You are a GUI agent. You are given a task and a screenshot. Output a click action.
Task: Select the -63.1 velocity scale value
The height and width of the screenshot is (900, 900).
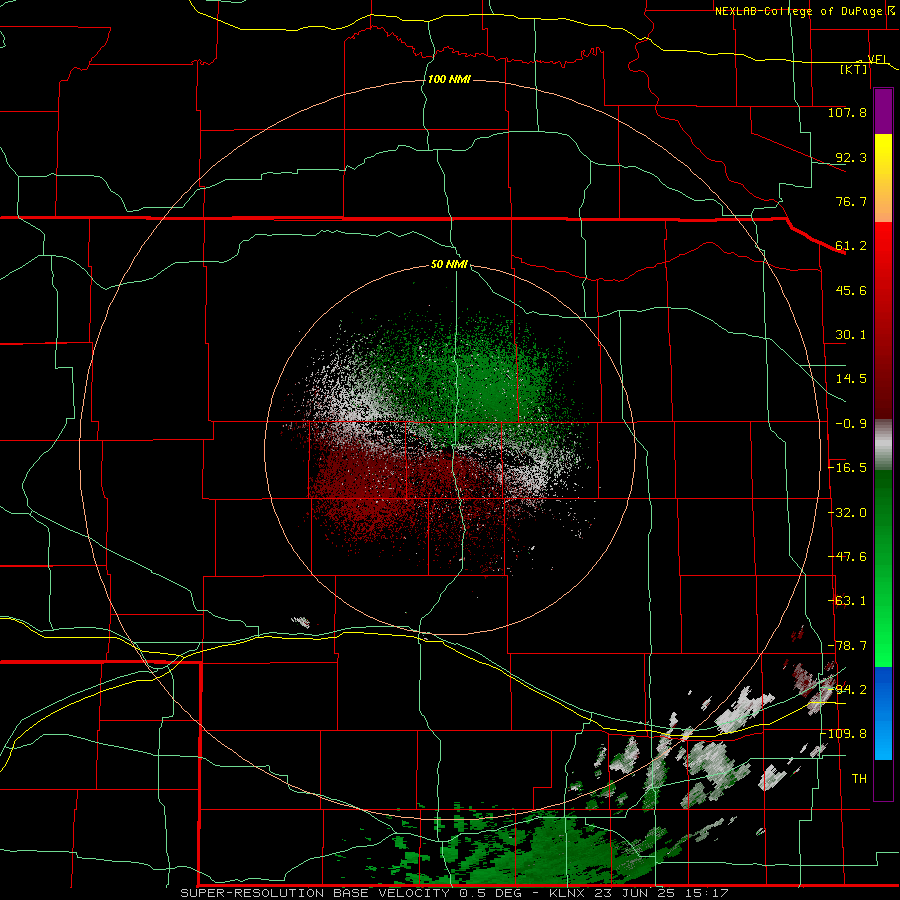(x=847, y=601)
